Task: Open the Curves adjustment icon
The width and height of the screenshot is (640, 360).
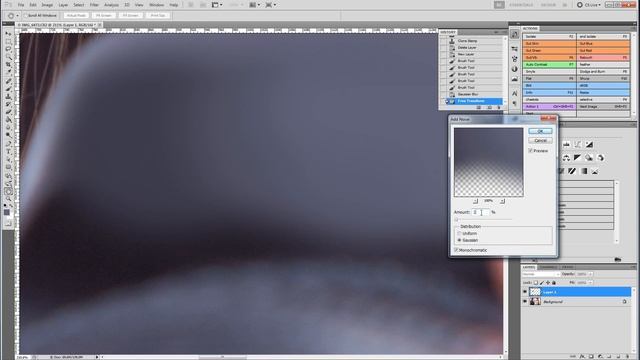Action: pos(578,144)
